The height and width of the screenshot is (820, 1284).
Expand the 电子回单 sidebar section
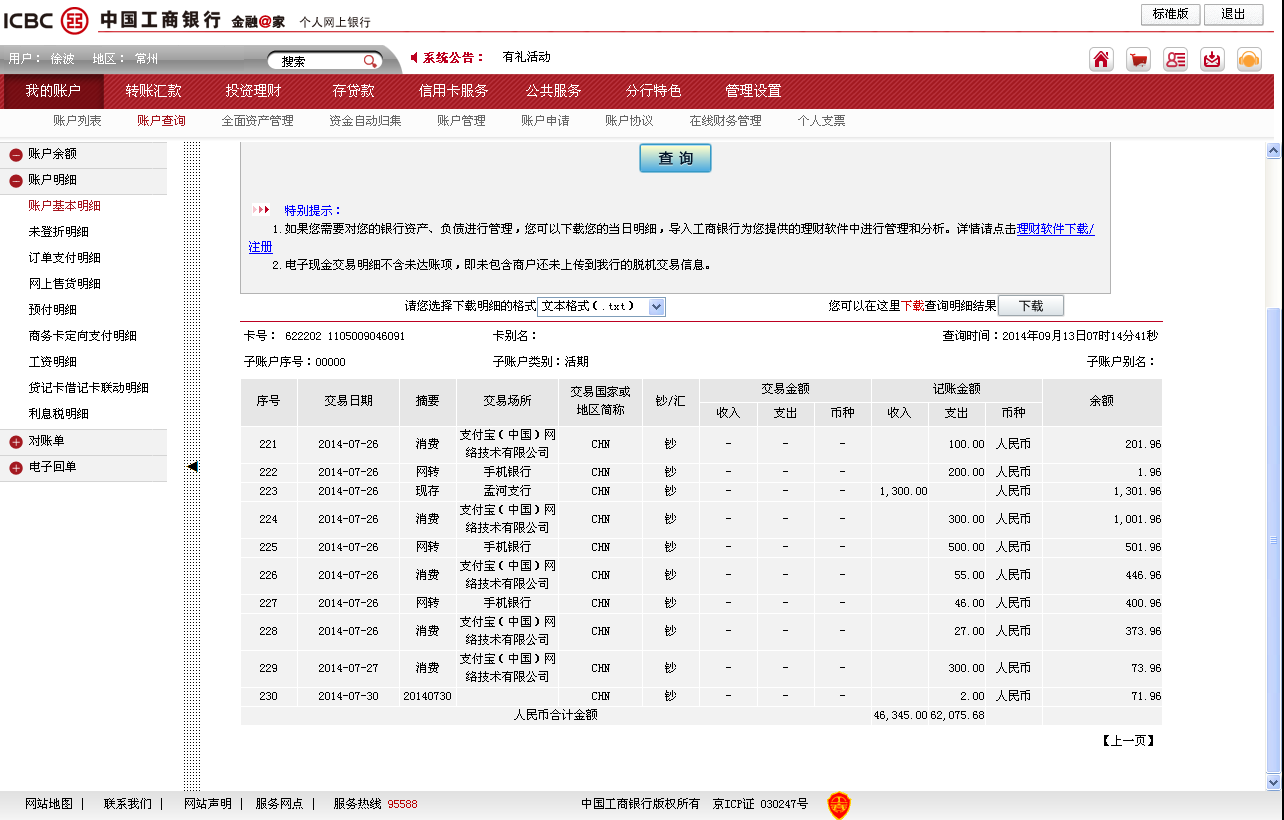16,468
